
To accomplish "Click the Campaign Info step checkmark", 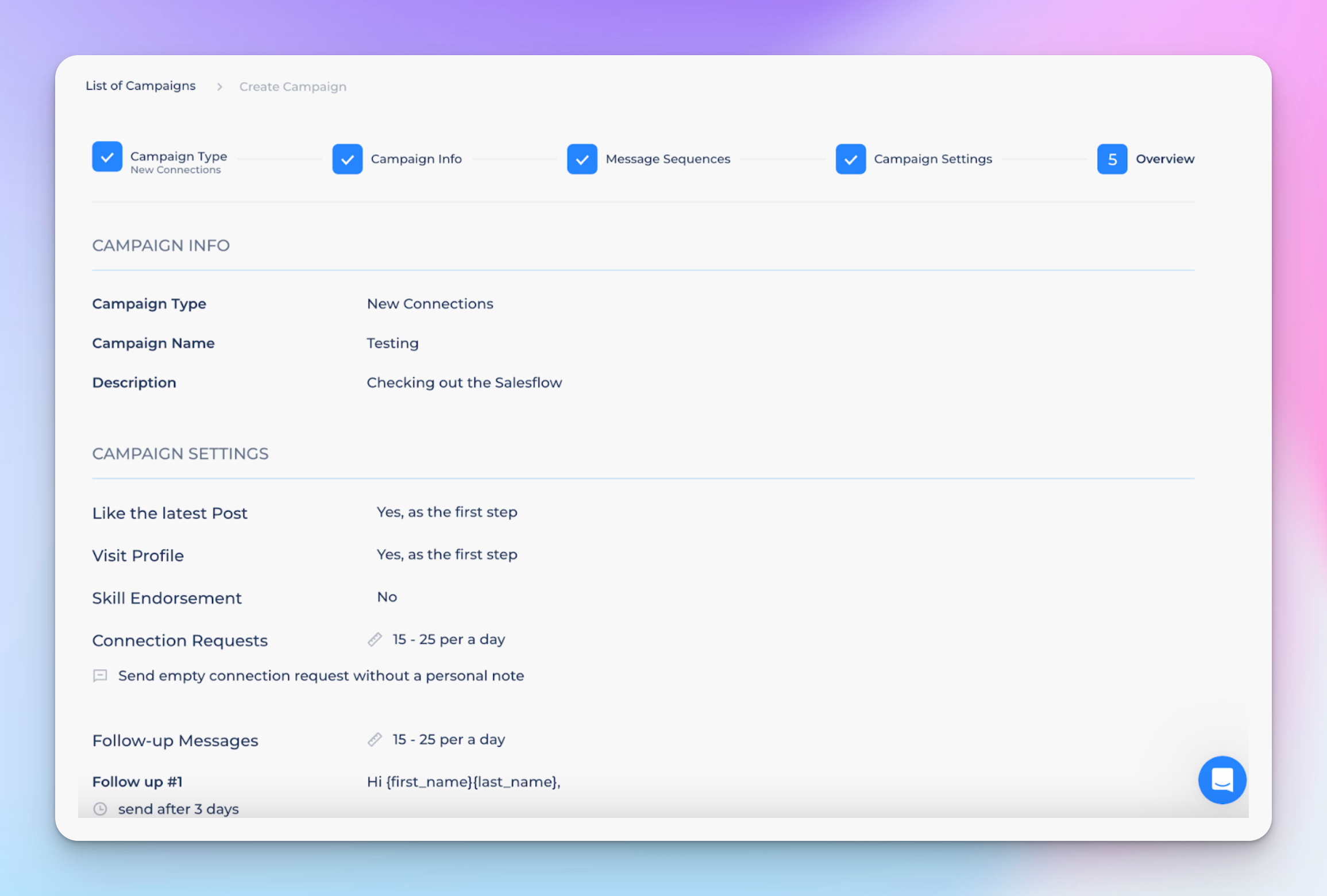I will [x=347, y=159].
